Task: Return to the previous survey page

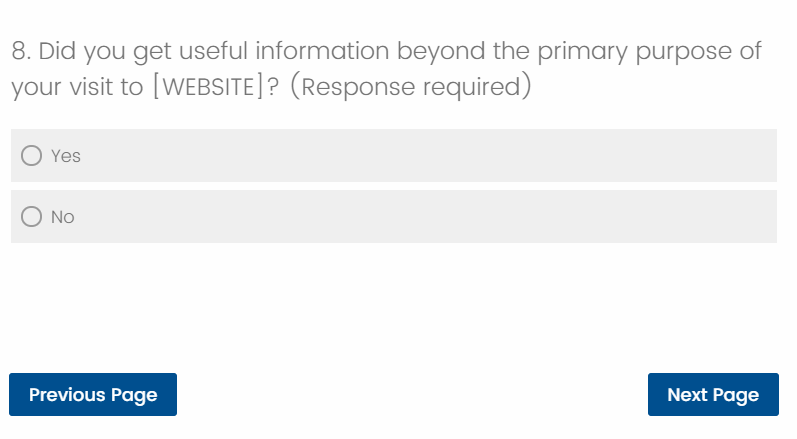Action: point(93,395)
